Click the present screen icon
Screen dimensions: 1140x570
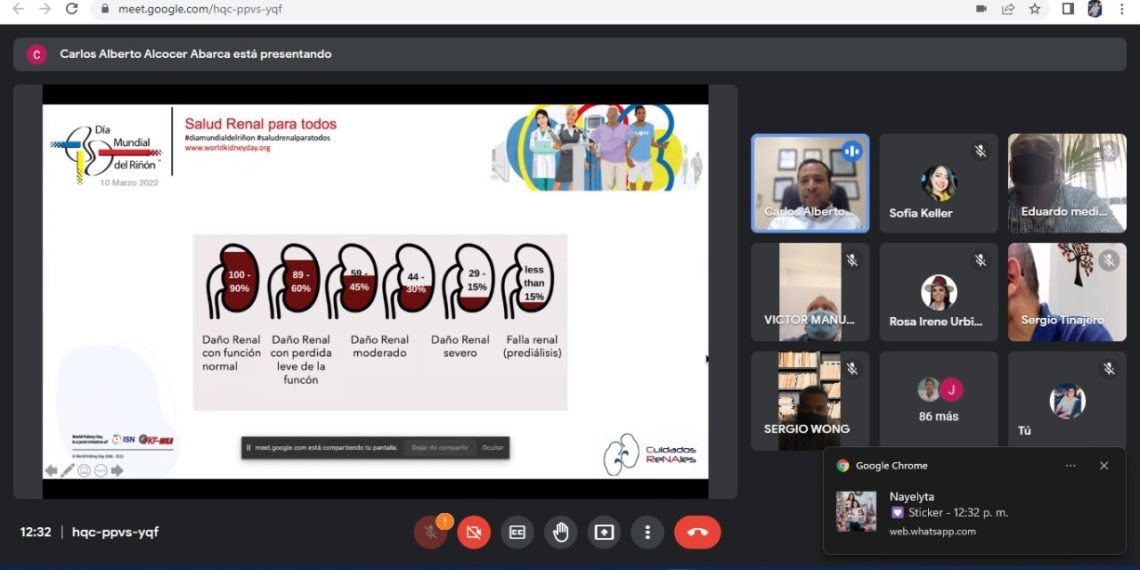pos(604,532)
